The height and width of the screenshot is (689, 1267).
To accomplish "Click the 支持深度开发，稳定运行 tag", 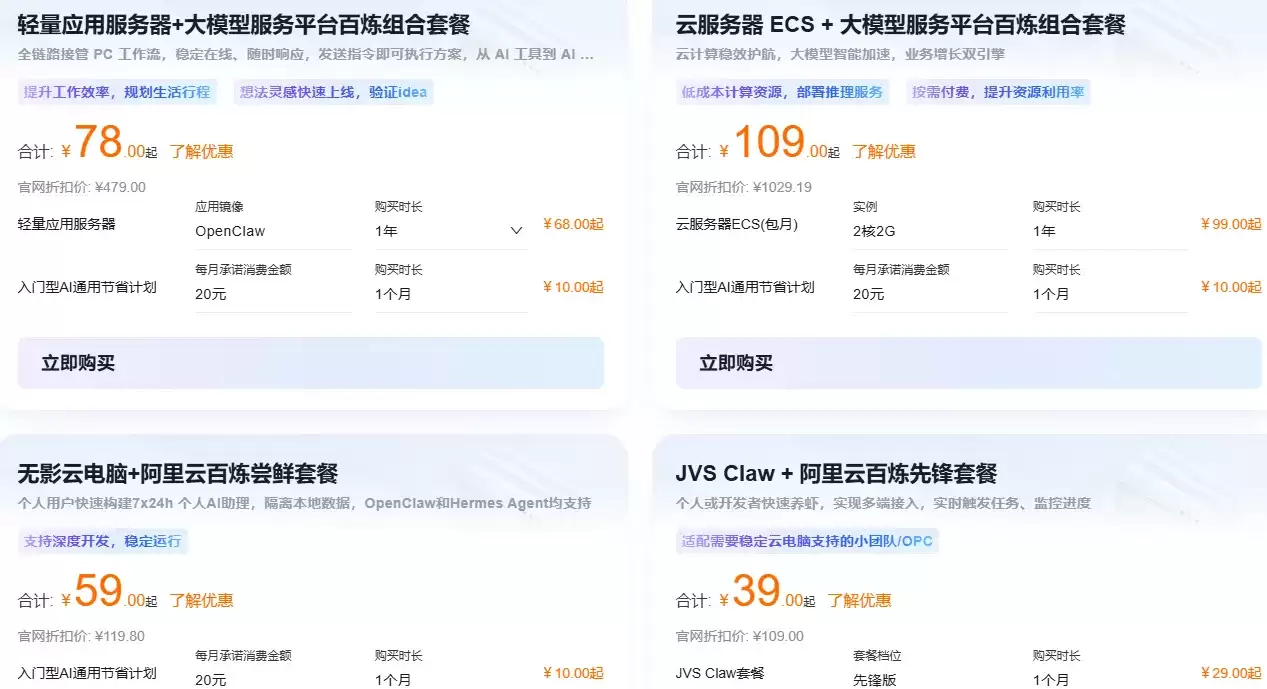I will (103, 541).
